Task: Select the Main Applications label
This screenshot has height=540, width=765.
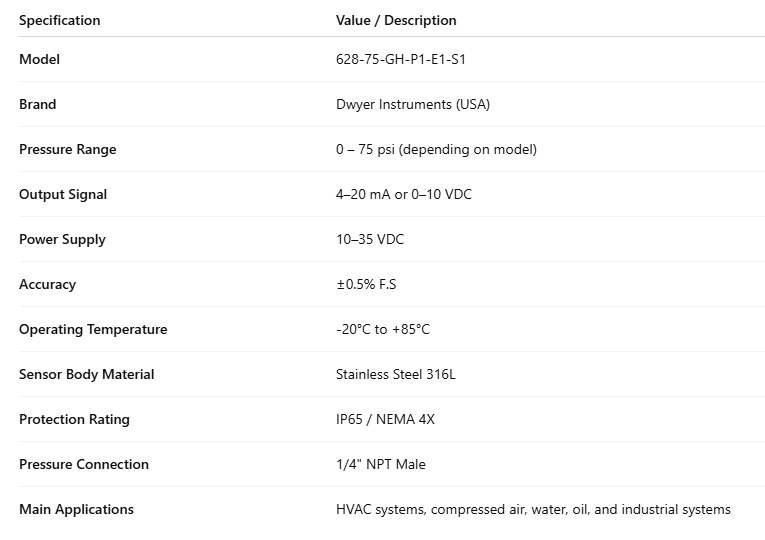Action: point(76,509)
